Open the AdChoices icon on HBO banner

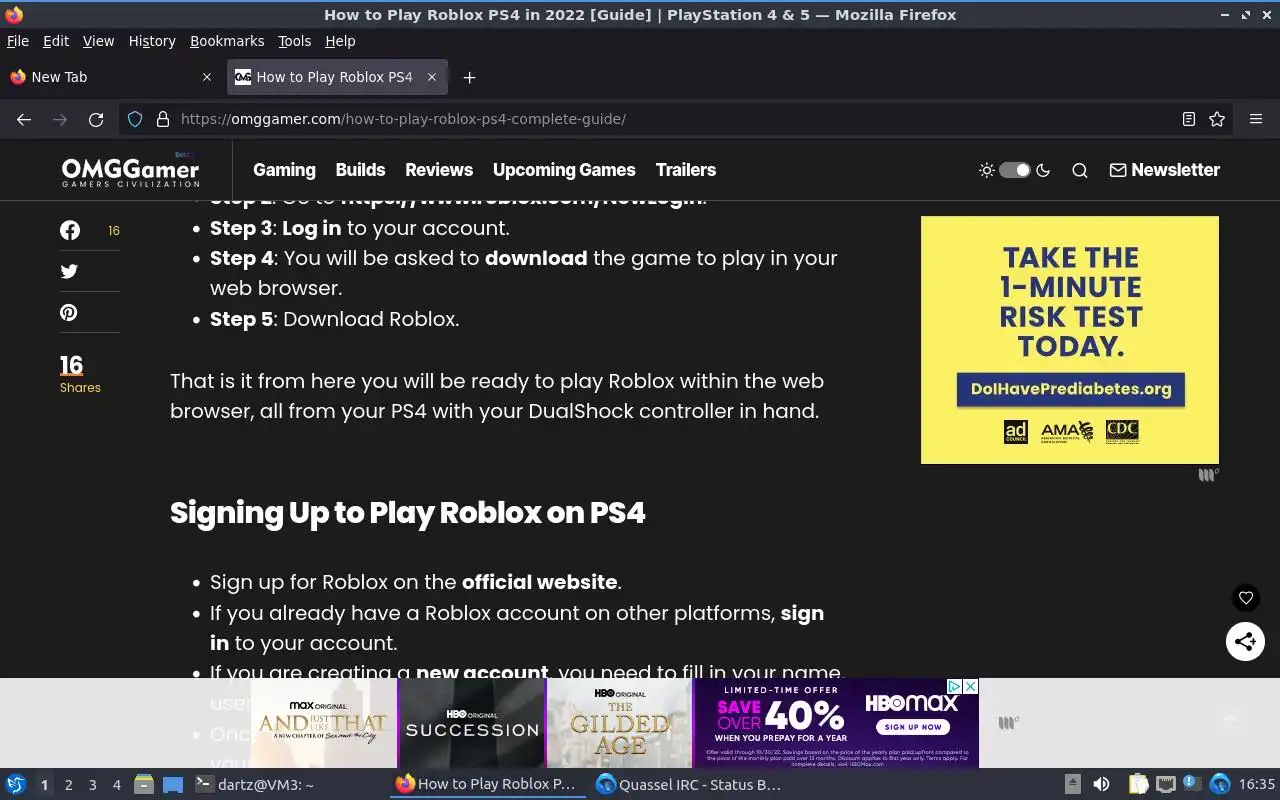point(955,686)
